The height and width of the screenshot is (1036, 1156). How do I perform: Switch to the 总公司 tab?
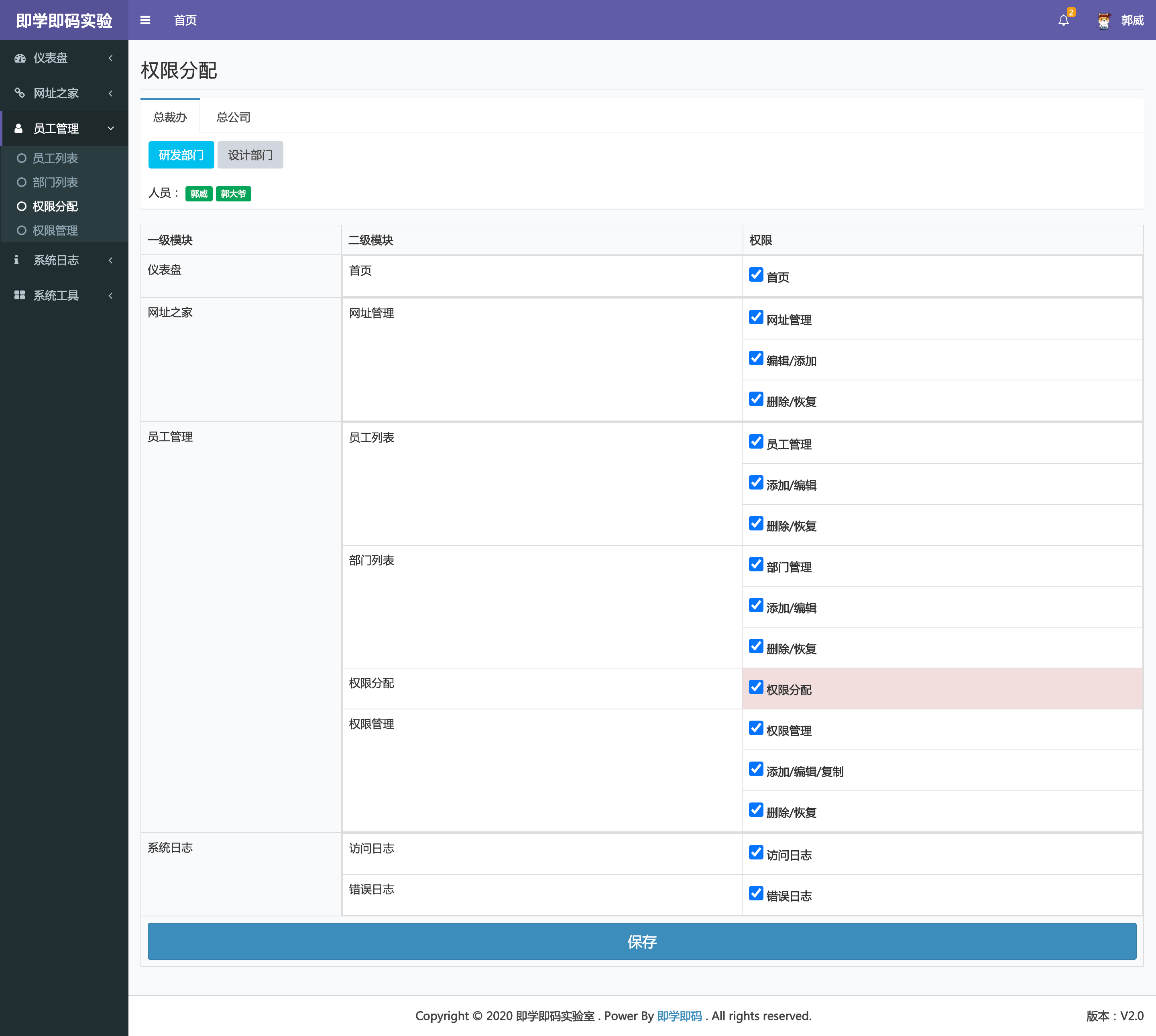click(x=234, y=117)
